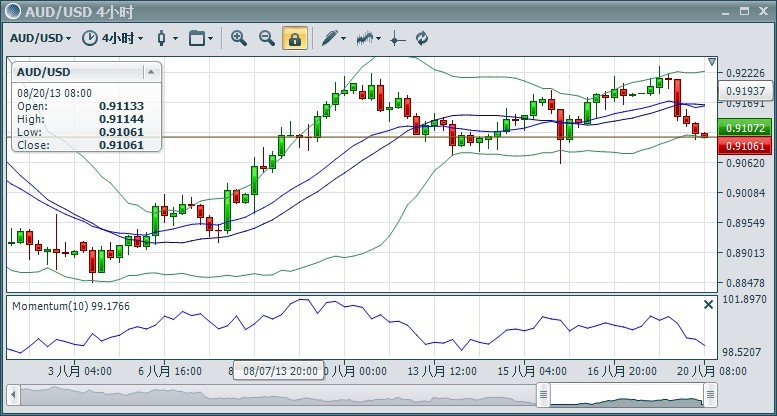Click the 3 八月 04:00 axis label

79,371
